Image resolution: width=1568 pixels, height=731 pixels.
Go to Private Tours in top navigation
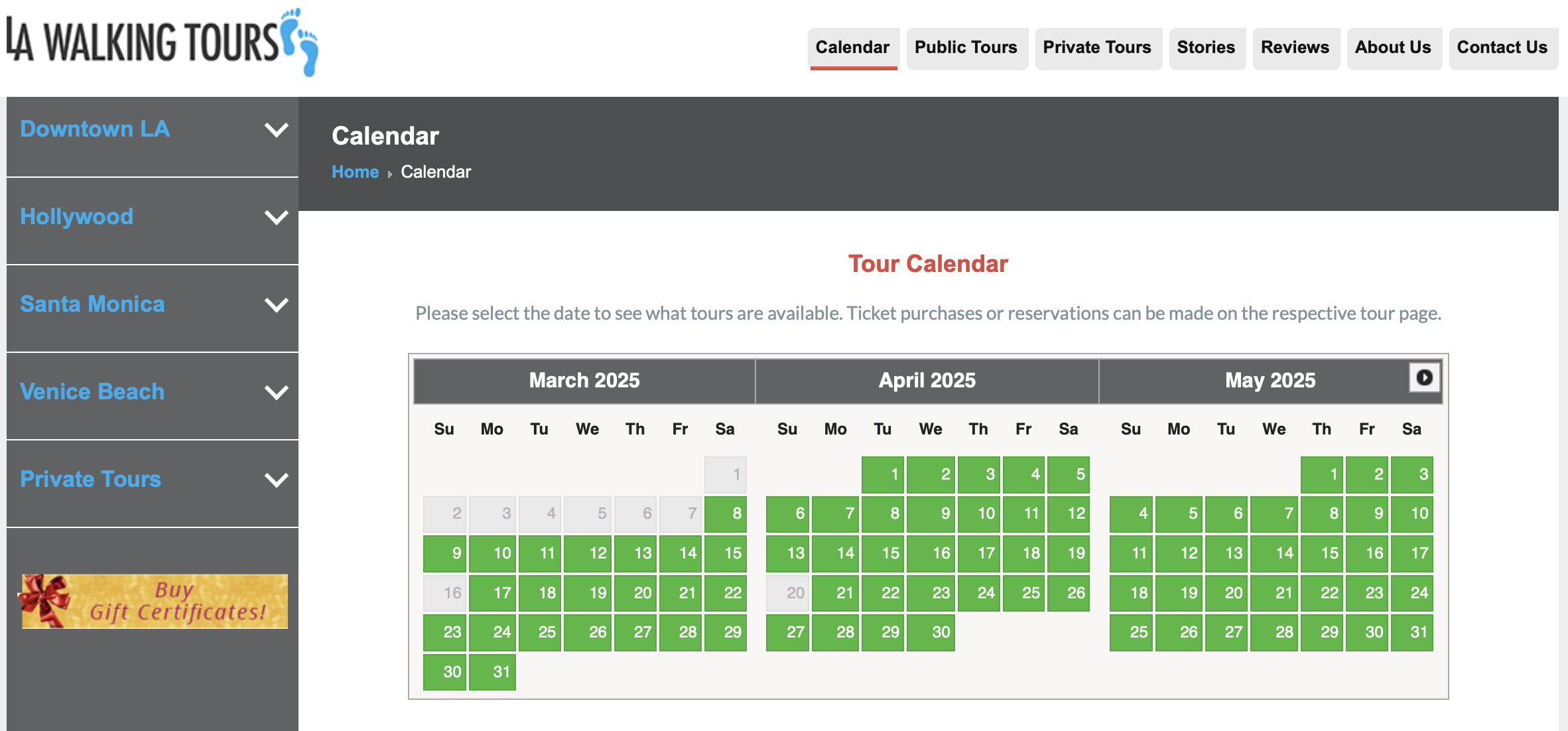tap(1097, 48)
